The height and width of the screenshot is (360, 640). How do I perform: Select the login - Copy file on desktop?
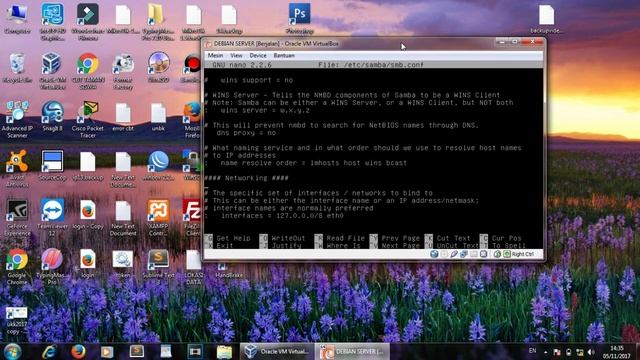pos(88,214)
